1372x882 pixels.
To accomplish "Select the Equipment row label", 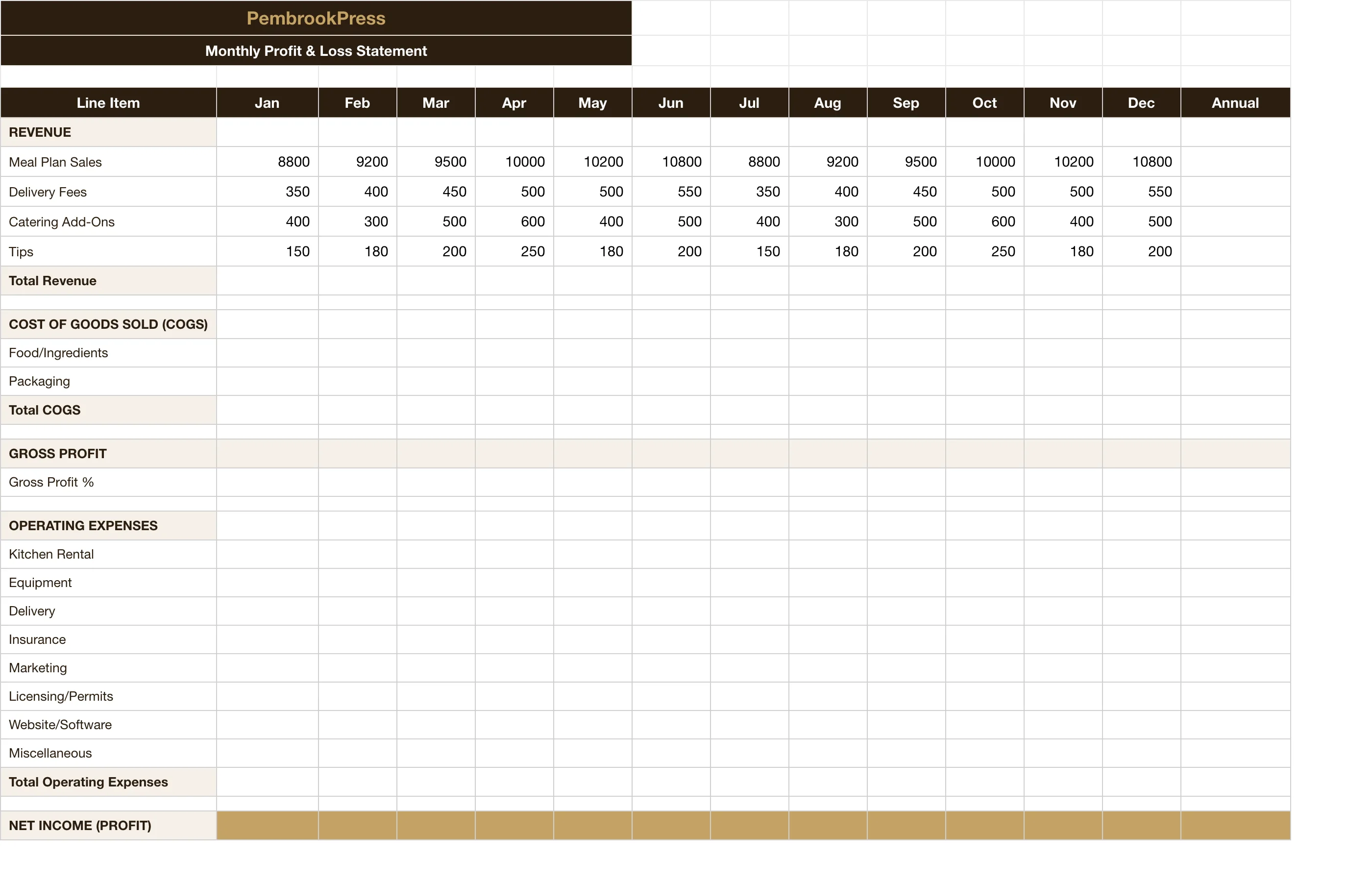I will point(108,583).
